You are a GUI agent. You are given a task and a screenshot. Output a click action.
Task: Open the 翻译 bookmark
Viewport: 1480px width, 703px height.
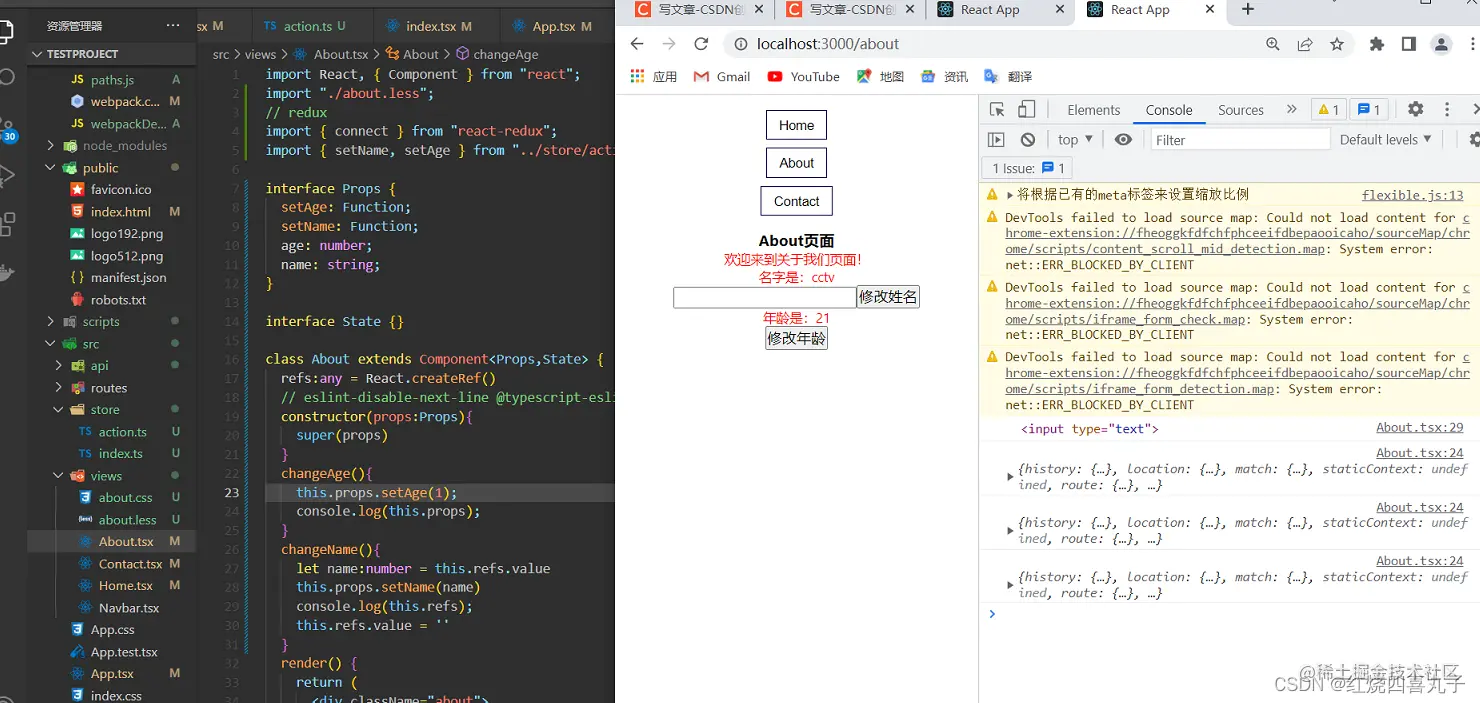coord(1007,76)
